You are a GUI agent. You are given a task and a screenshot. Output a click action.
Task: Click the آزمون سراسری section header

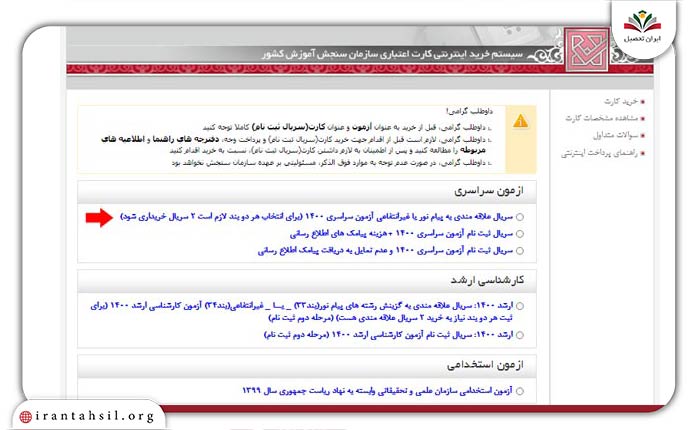coord(307,192)
